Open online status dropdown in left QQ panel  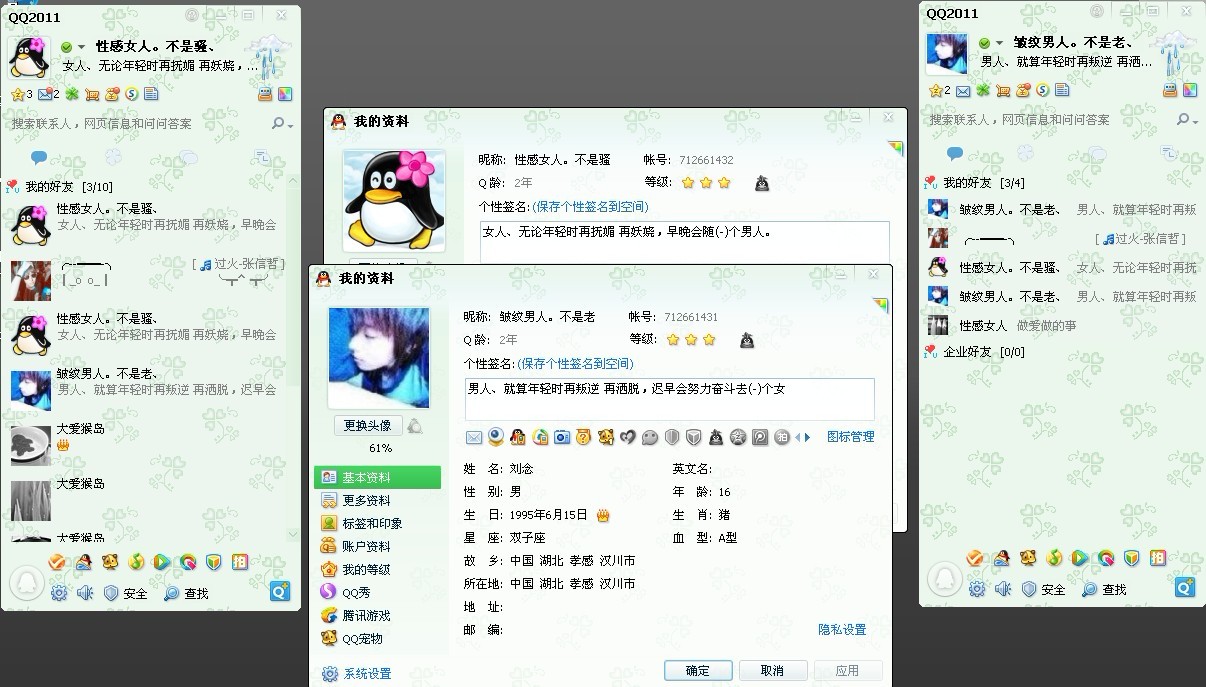coord(73,47)
